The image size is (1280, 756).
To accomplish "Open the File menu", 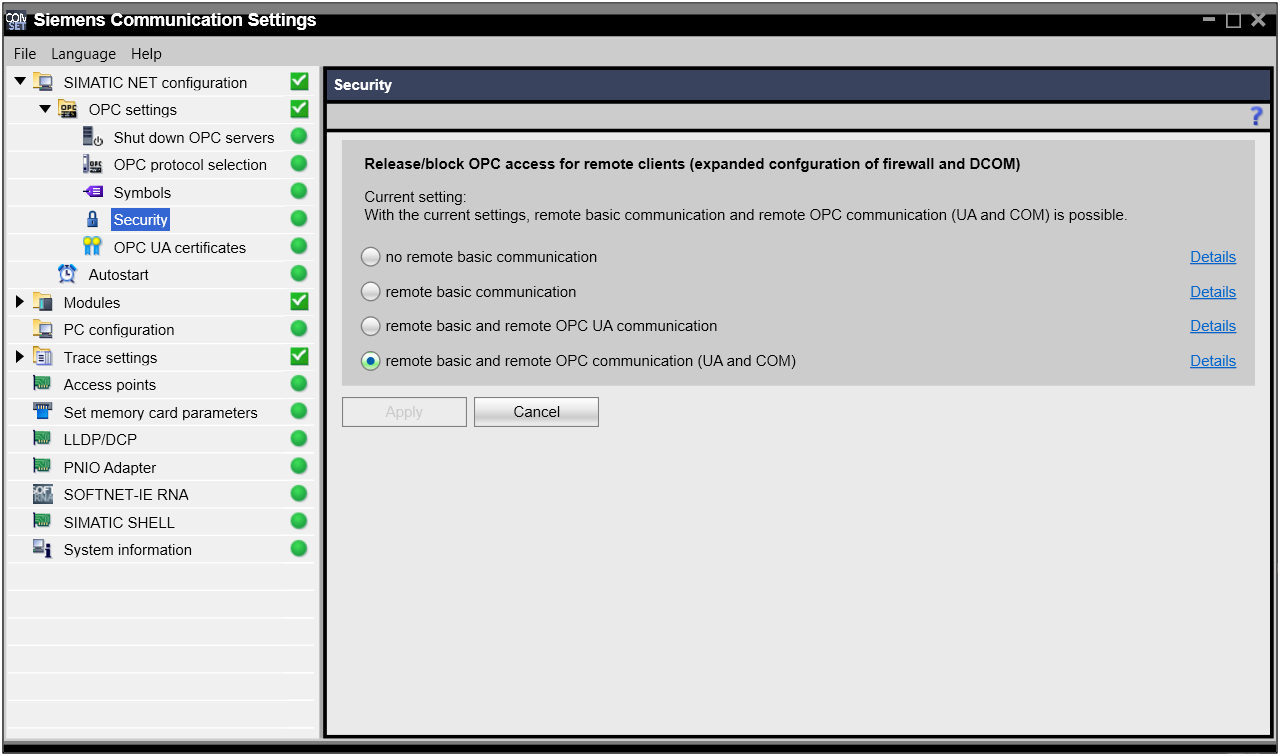I will point(25,54).
